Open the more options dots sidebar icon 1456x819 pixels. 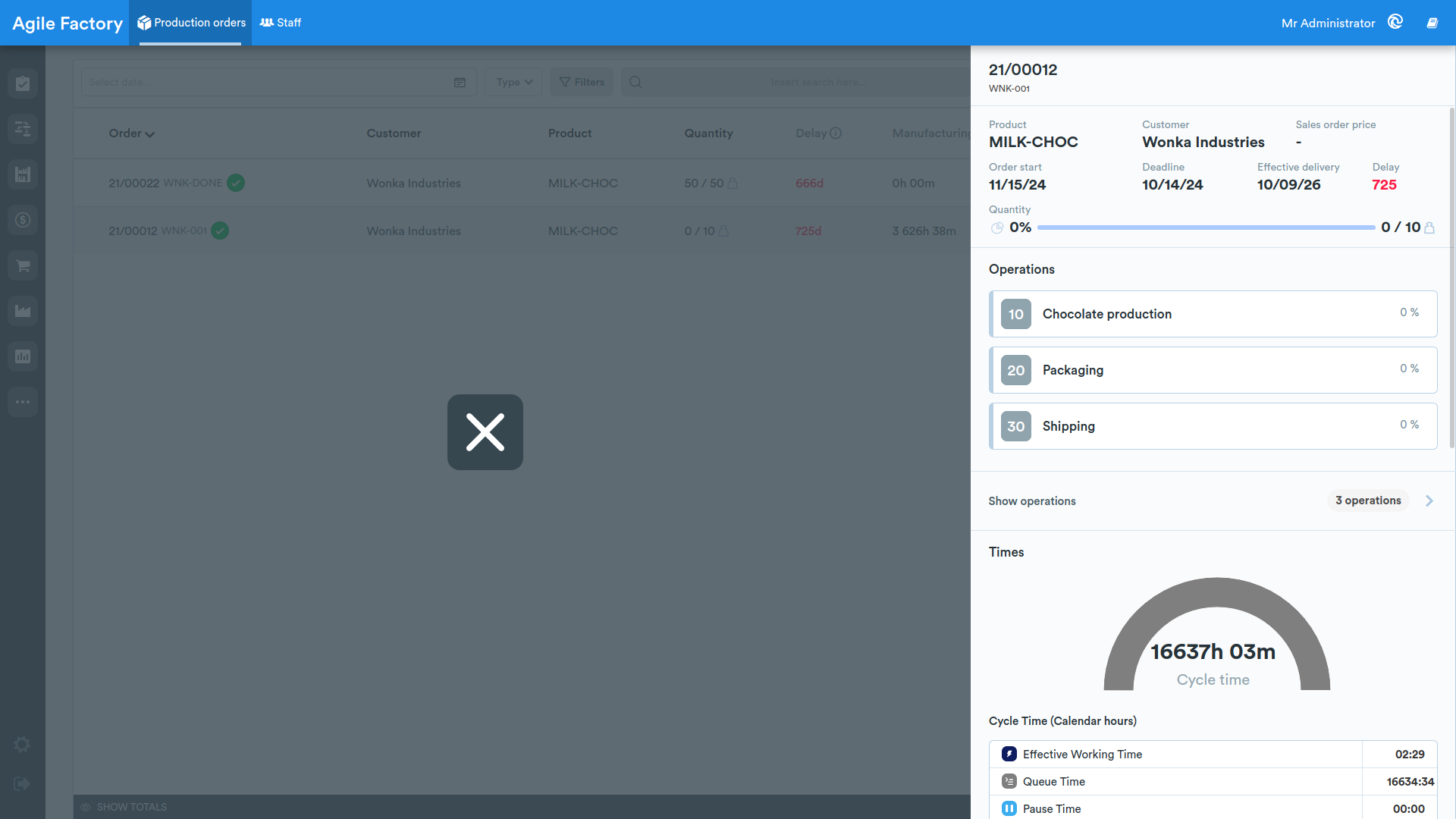coord(23,402)
